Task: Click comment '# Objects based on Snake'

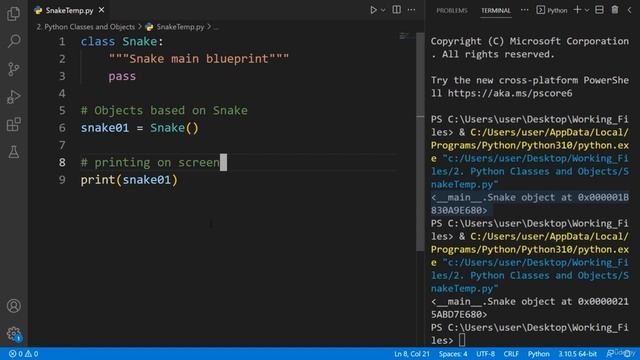Action: [x=164, y=111]
